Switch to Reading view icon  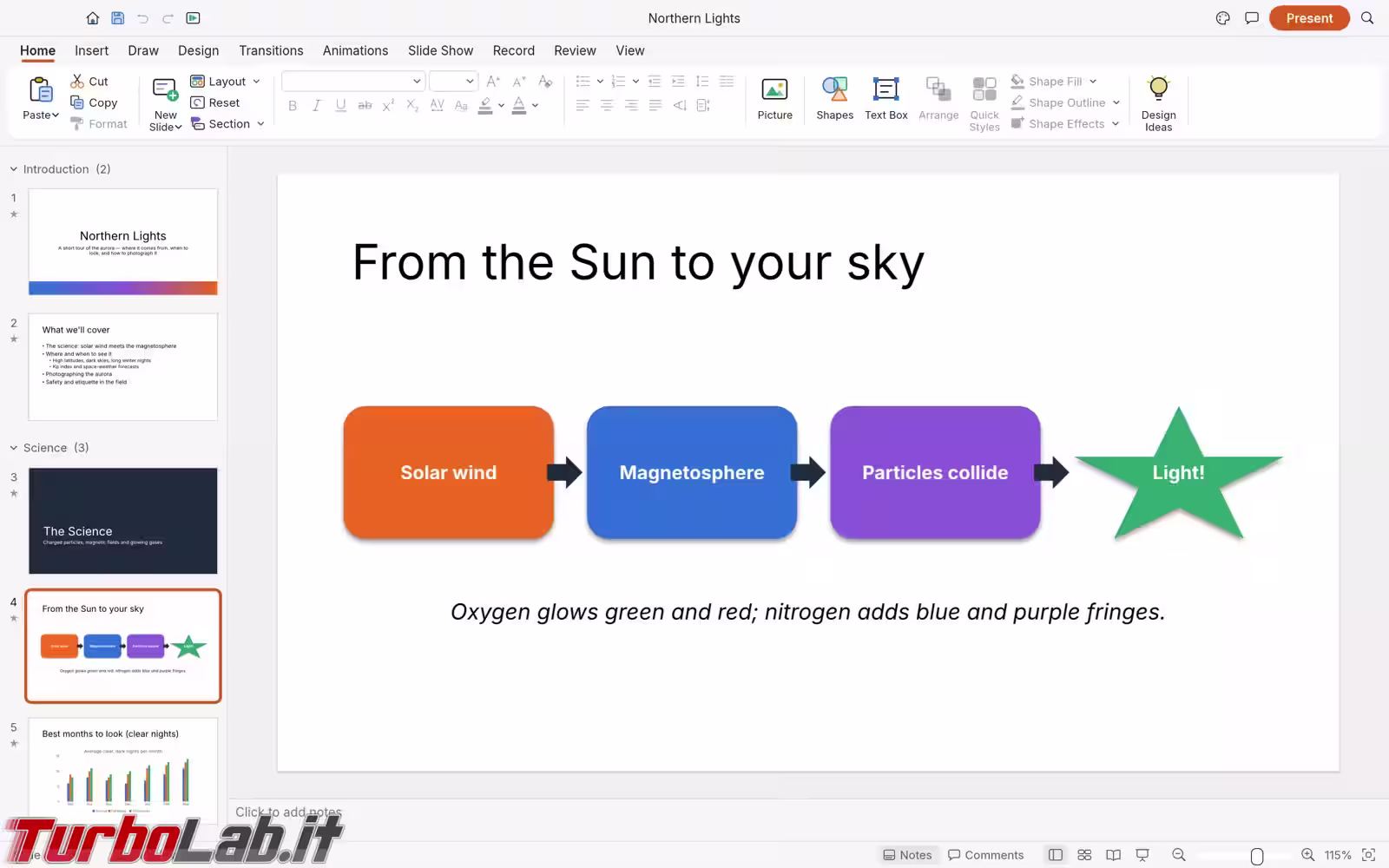click(x=1113, y=855)
